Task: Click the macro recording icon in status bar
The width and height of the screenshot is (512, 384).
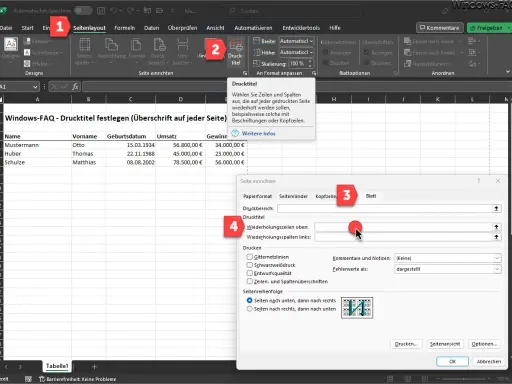Action: click(28, 379)
